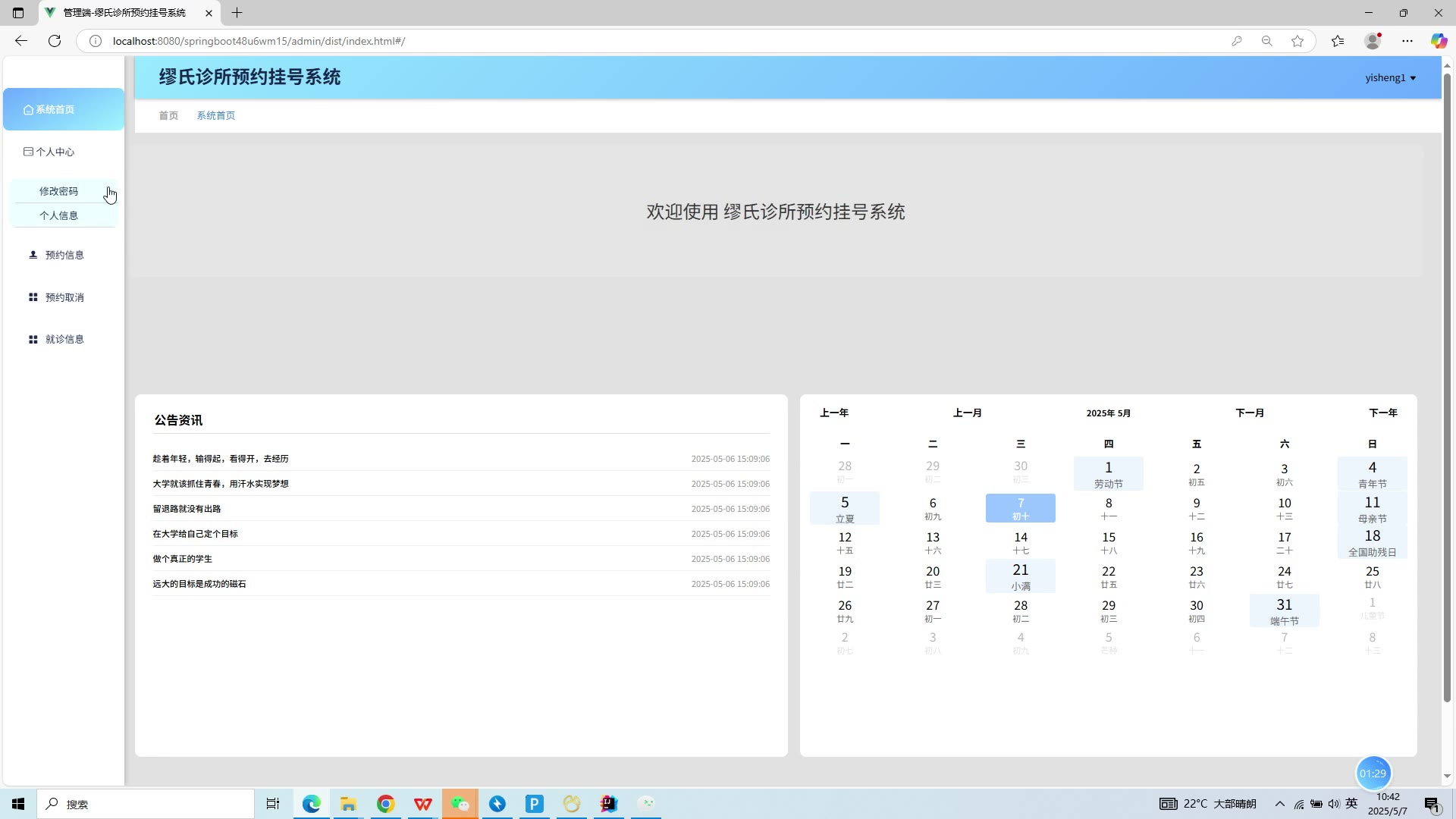Expand the yisheng1 user dropdown

point(1390,77)
